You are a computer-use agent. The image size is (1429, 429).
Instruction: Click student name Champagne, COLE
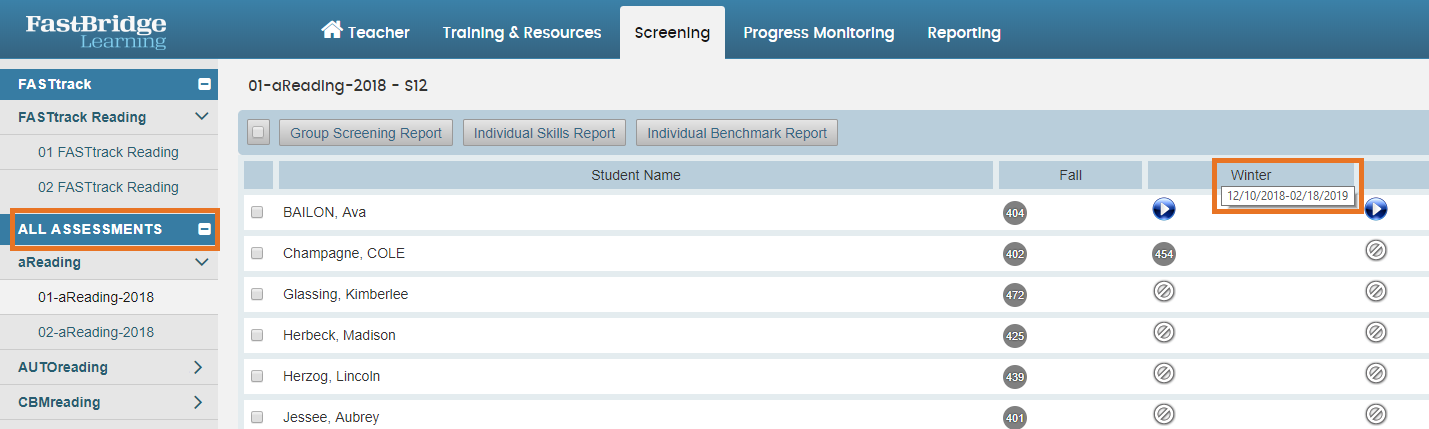(344, 253)
